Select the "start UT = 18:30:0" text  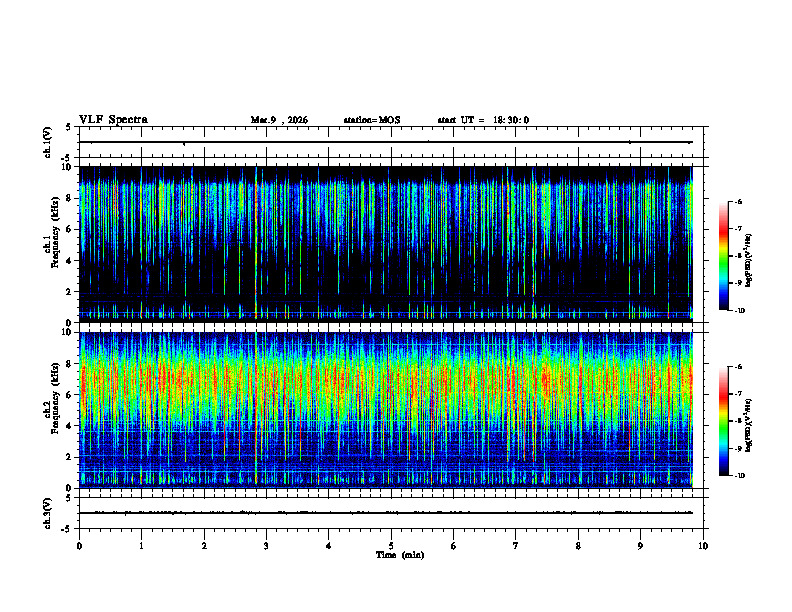click(x=483, y=120)
